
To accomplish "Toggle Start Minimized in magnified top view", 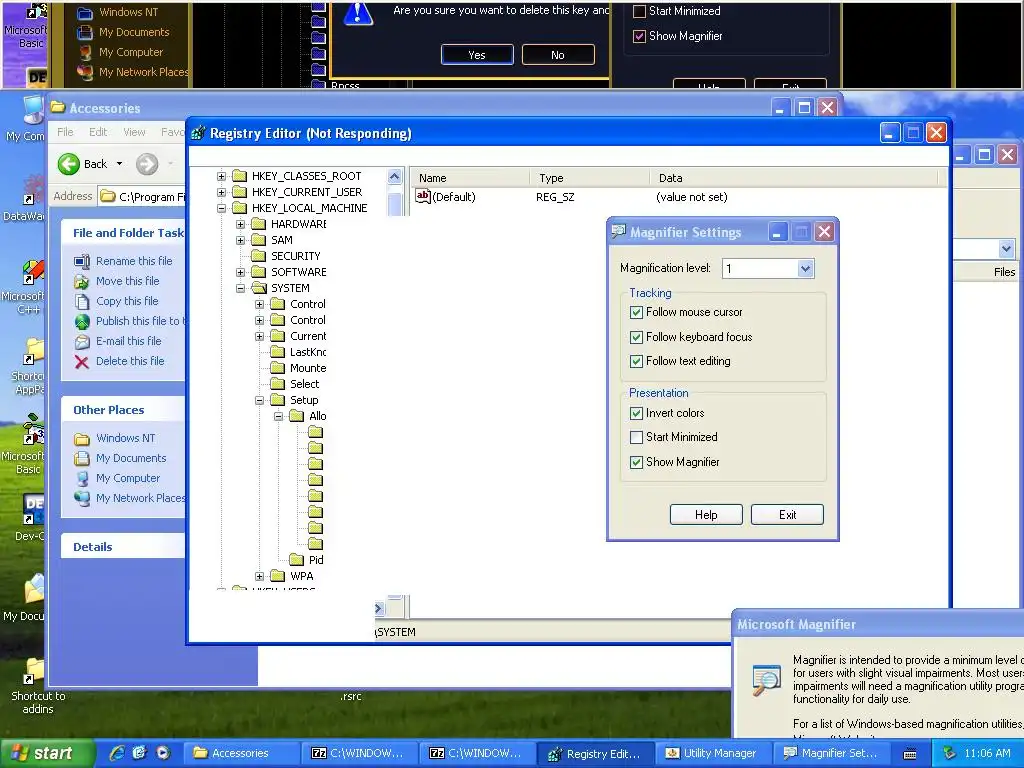I will click(x=639, y=11).
